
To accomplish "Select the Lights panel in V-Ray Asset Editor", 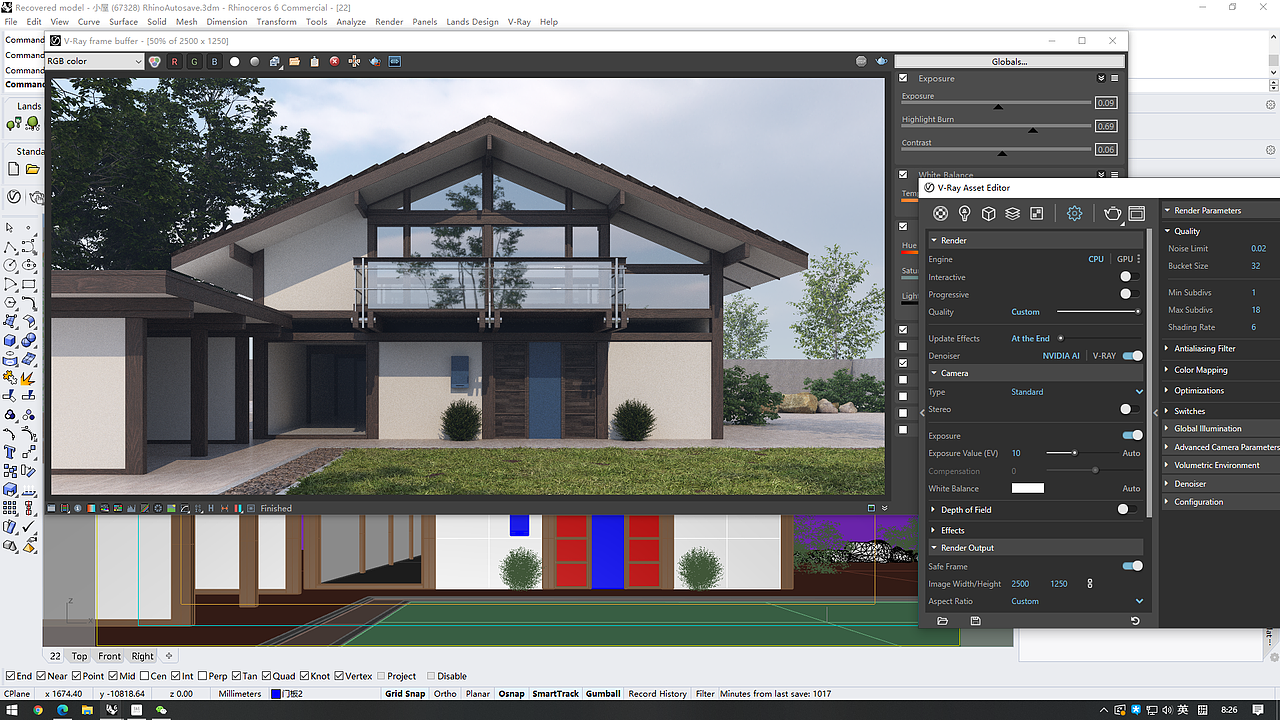I will [964, 213].
